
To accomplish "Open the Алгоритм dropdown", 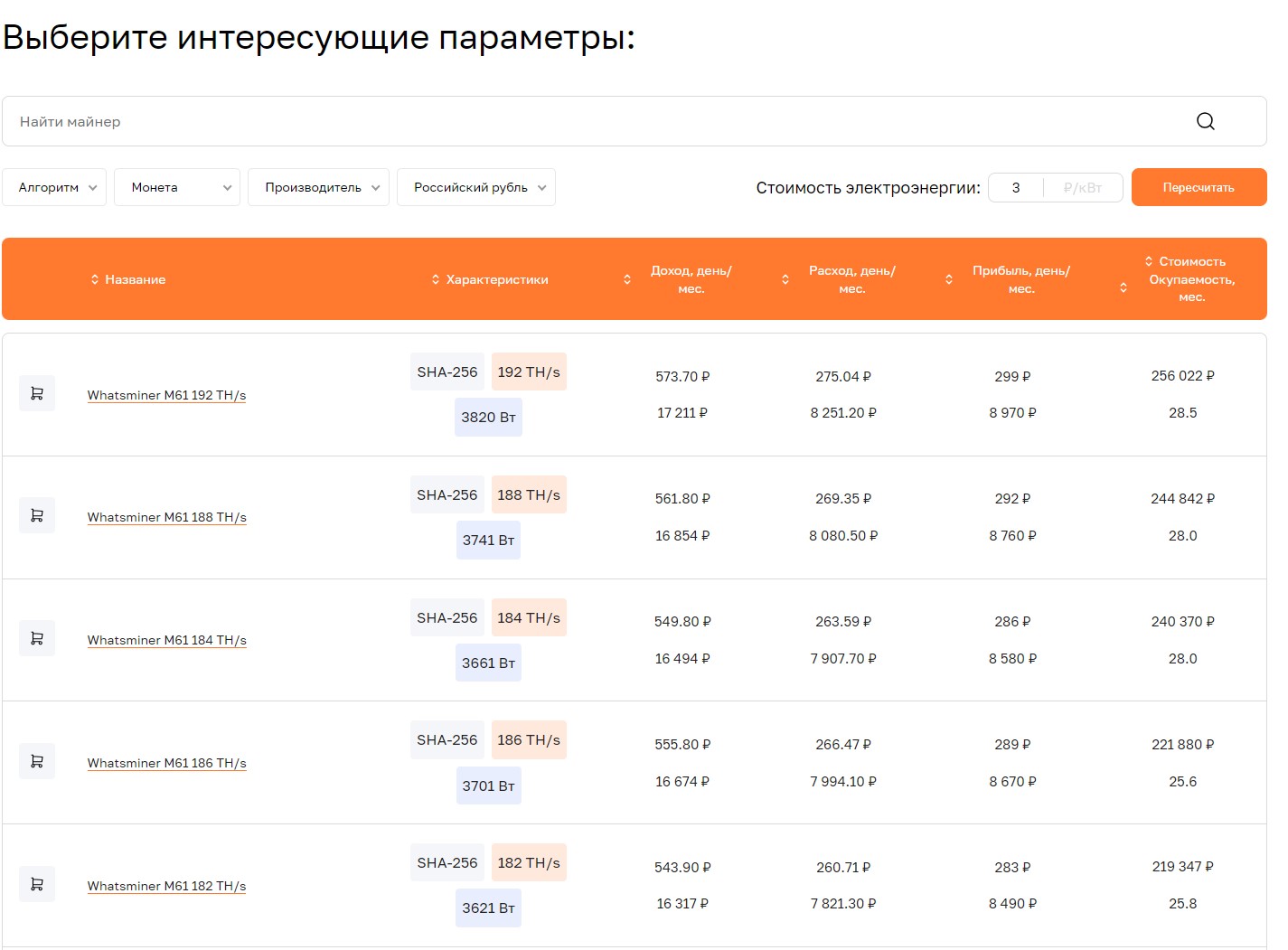I will (x=54, y=187).
